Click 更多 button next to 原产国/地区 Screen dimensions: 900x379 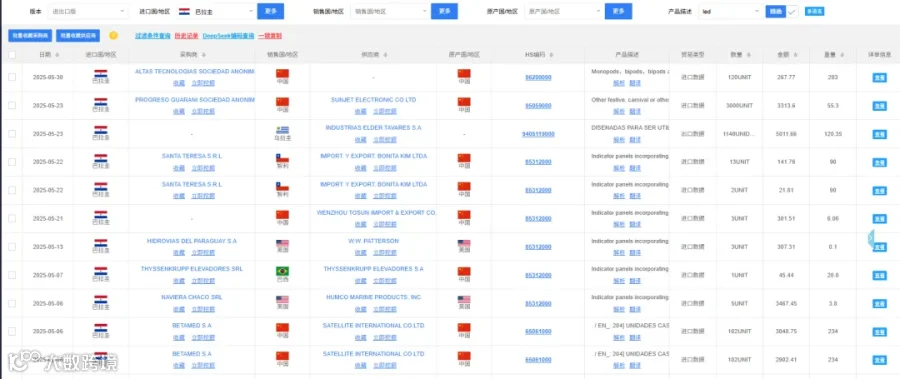[x=618, y=11]
